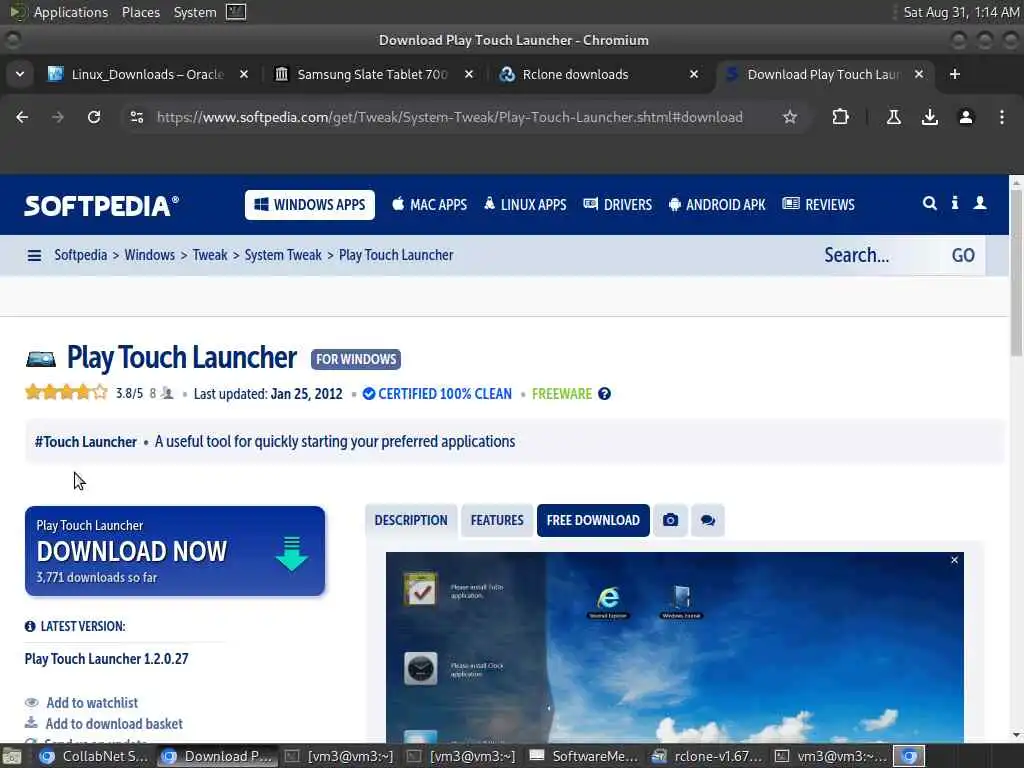Viewport: 1024px width, 768px height.
Task: Open the FEATURES tab
Action: (x=497, y=520)
